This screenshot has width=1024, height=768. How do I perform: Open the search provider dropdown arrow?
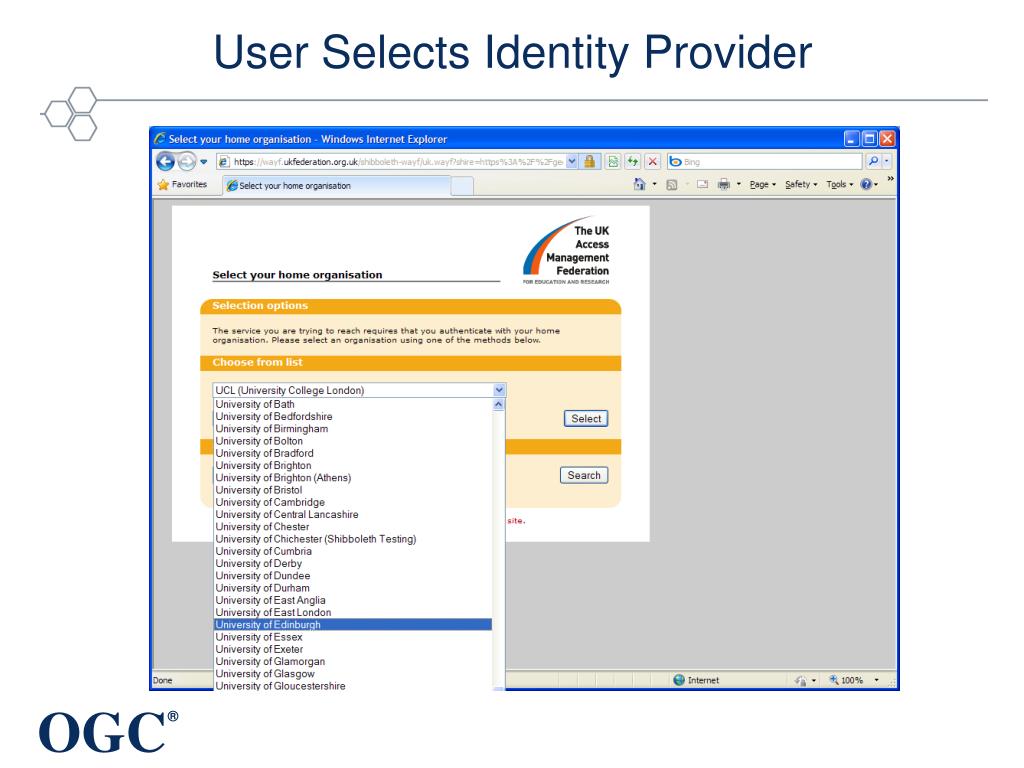point(887,161)
